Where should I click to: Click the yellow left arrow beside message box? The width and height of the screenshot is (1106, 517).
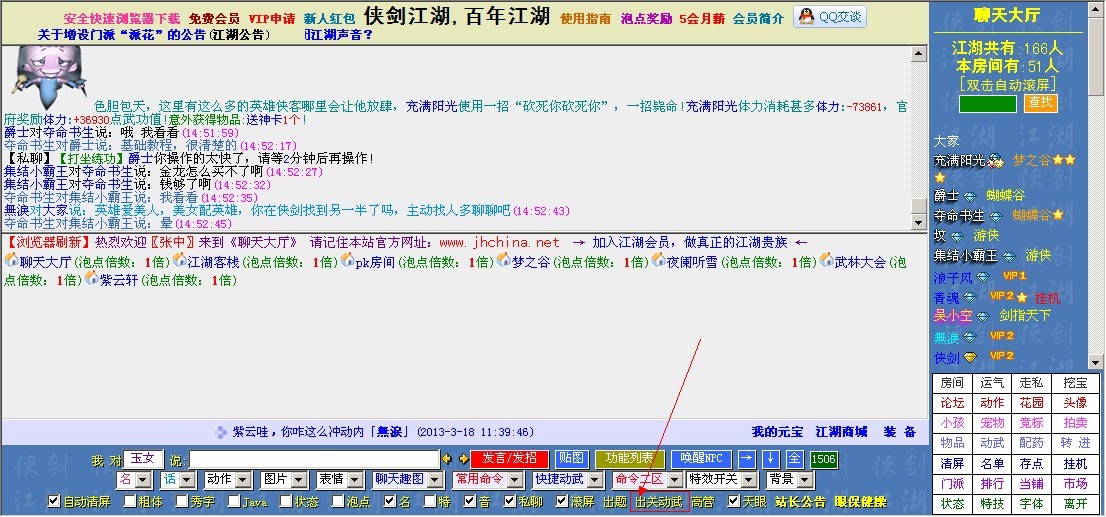coord(447,459)
